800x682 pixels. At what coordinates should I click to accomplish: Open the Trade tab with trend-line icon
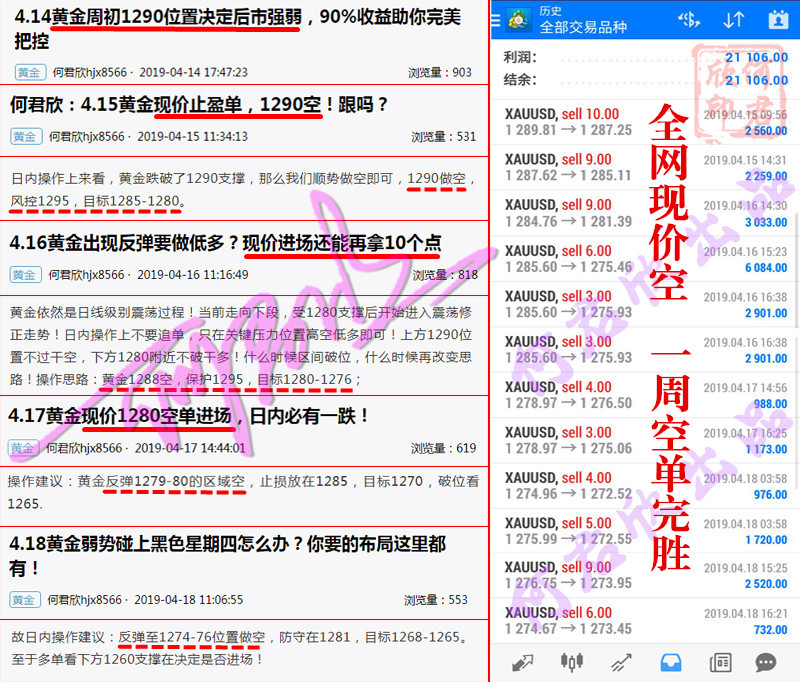[621, 661]
